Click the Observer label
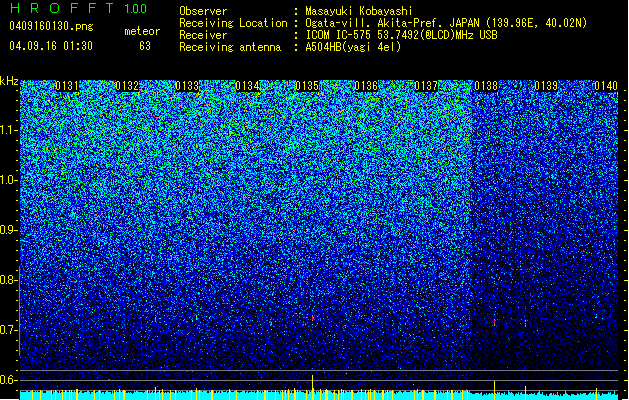629x400 pixels. click(x=203, y=11)
